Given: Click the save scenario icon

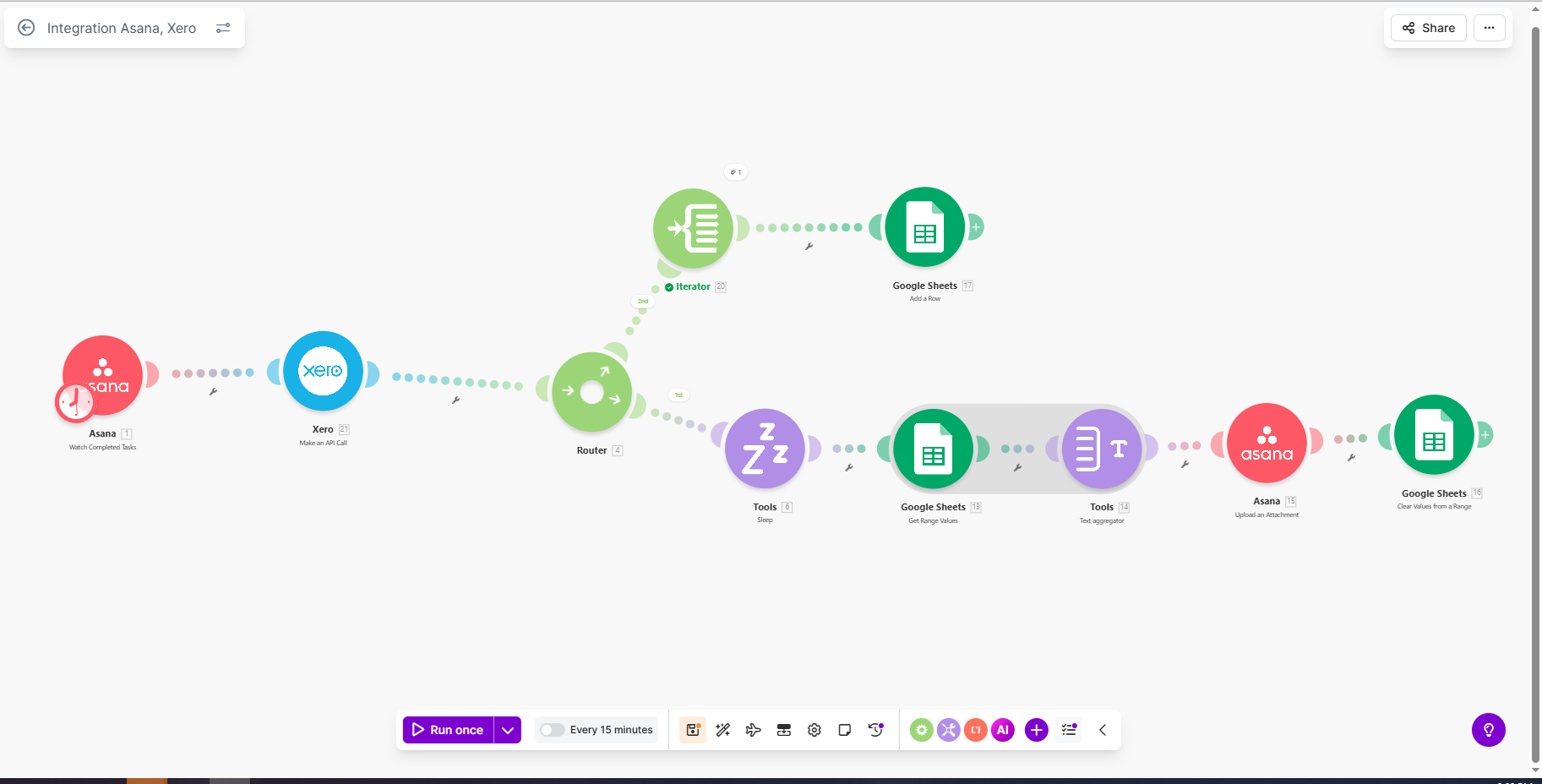Looking at the screenshot, I should (693, 730).
